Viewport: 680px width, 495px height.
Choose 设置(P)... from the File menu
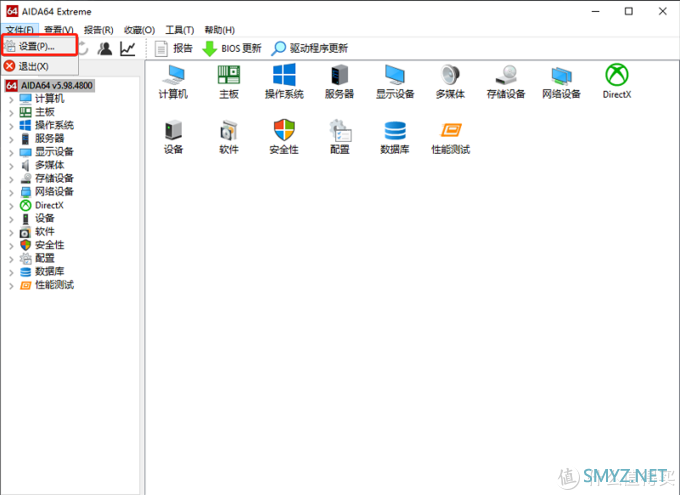(x=39, y=46)
